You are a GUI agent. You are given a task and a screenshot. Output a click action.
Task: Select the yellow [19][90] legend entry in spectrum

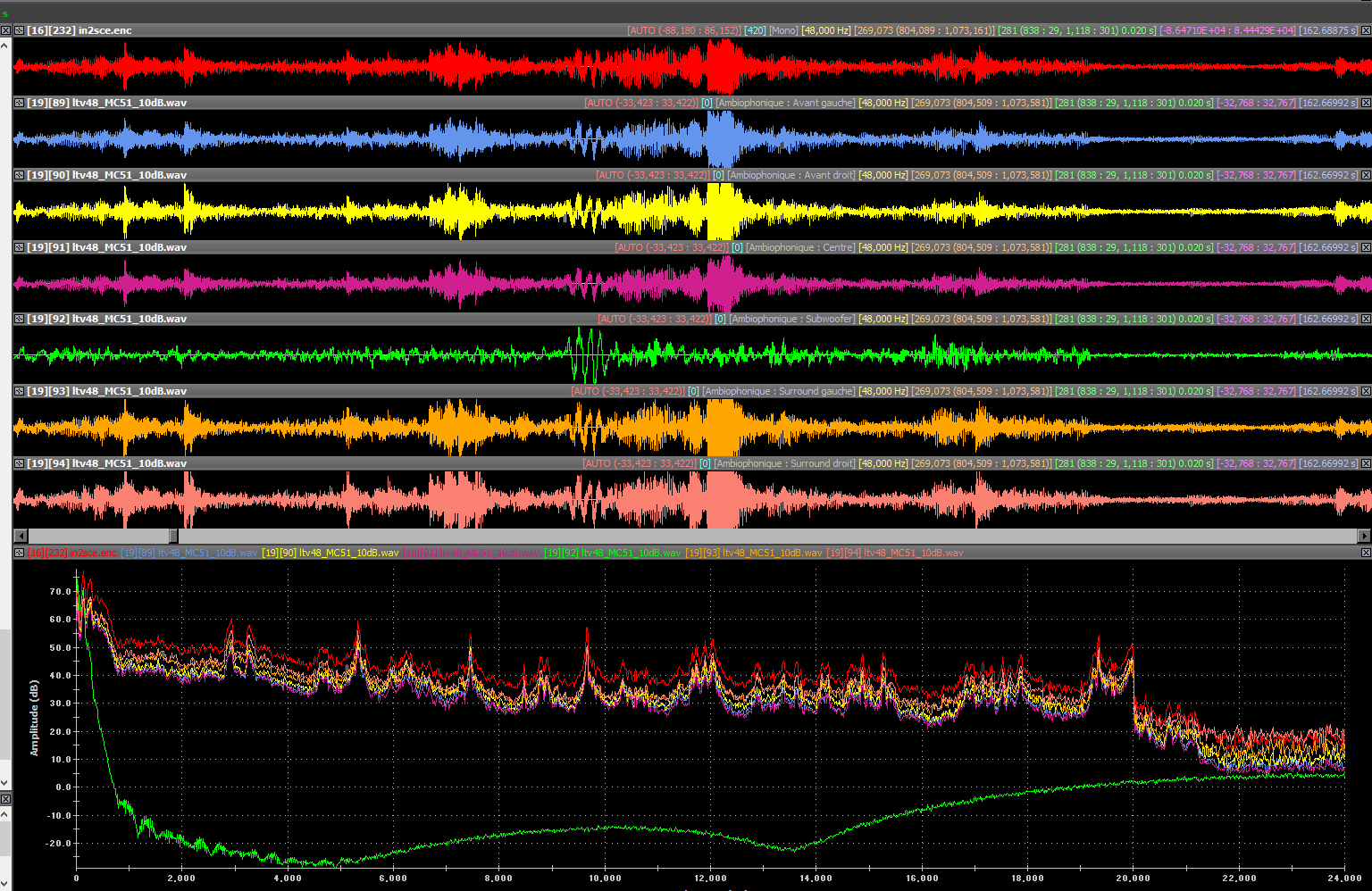(330, 553)
